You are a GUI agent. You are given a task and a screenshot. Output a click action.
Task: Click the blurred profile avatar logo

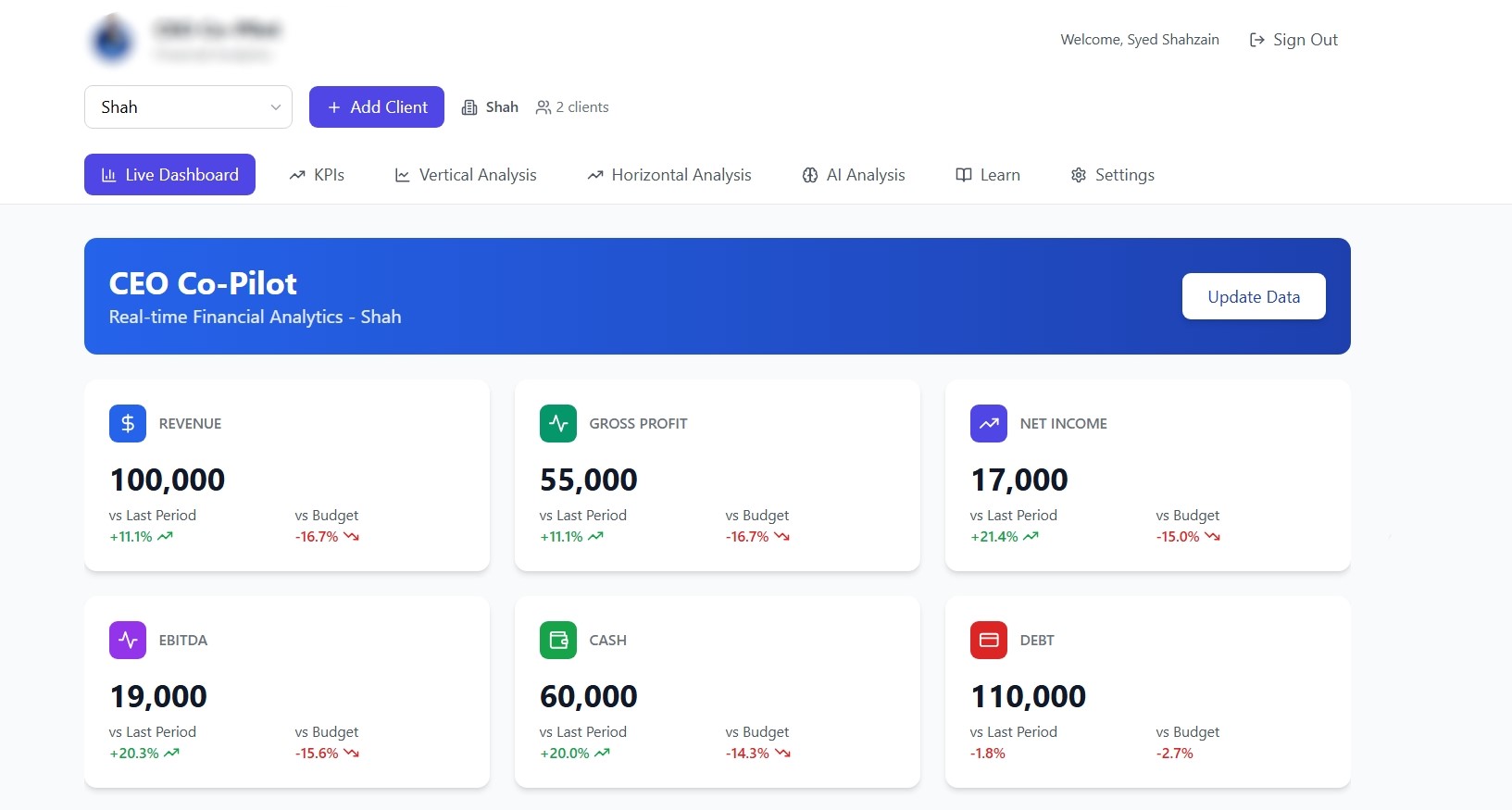(113, 40)
